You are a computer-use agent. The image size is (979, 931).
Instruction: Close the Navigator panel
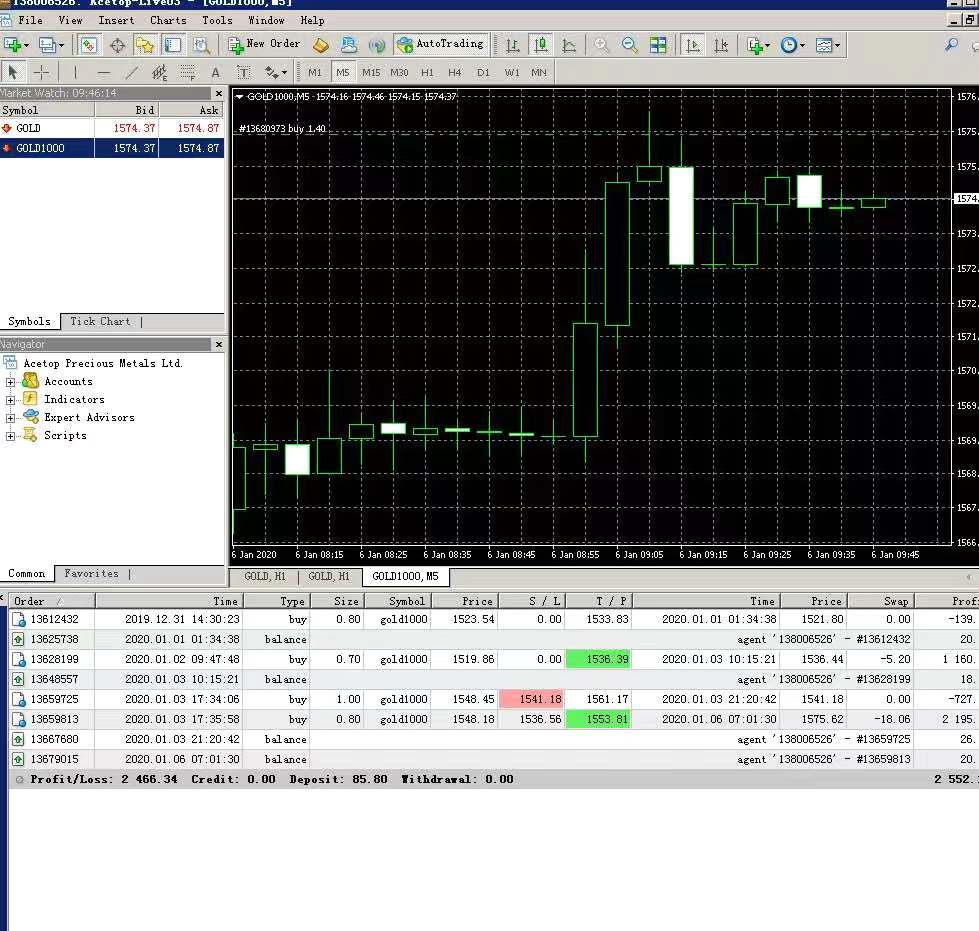219,344
